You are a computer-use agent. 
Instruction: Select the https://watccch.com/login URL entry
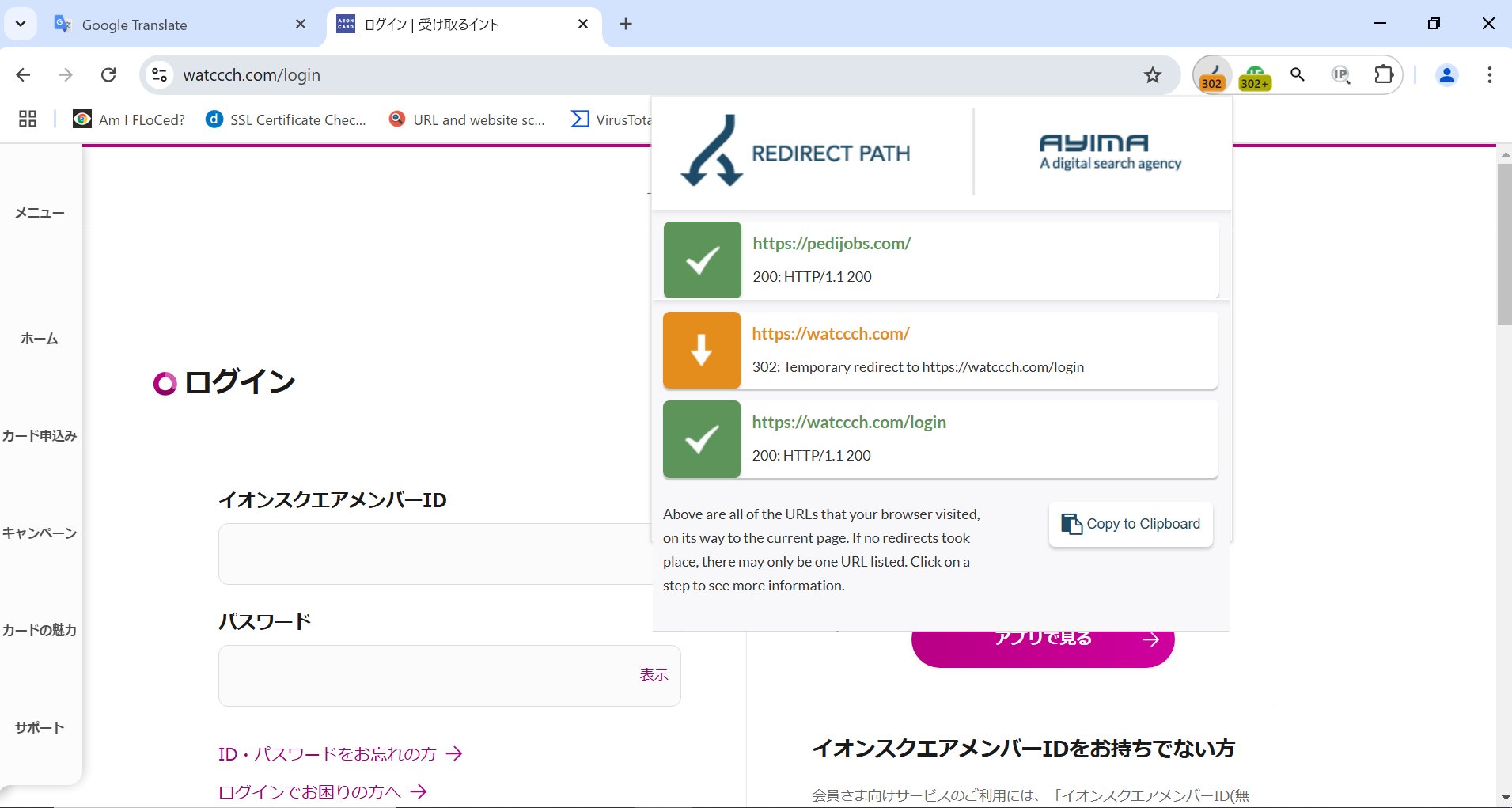[849, 423]
